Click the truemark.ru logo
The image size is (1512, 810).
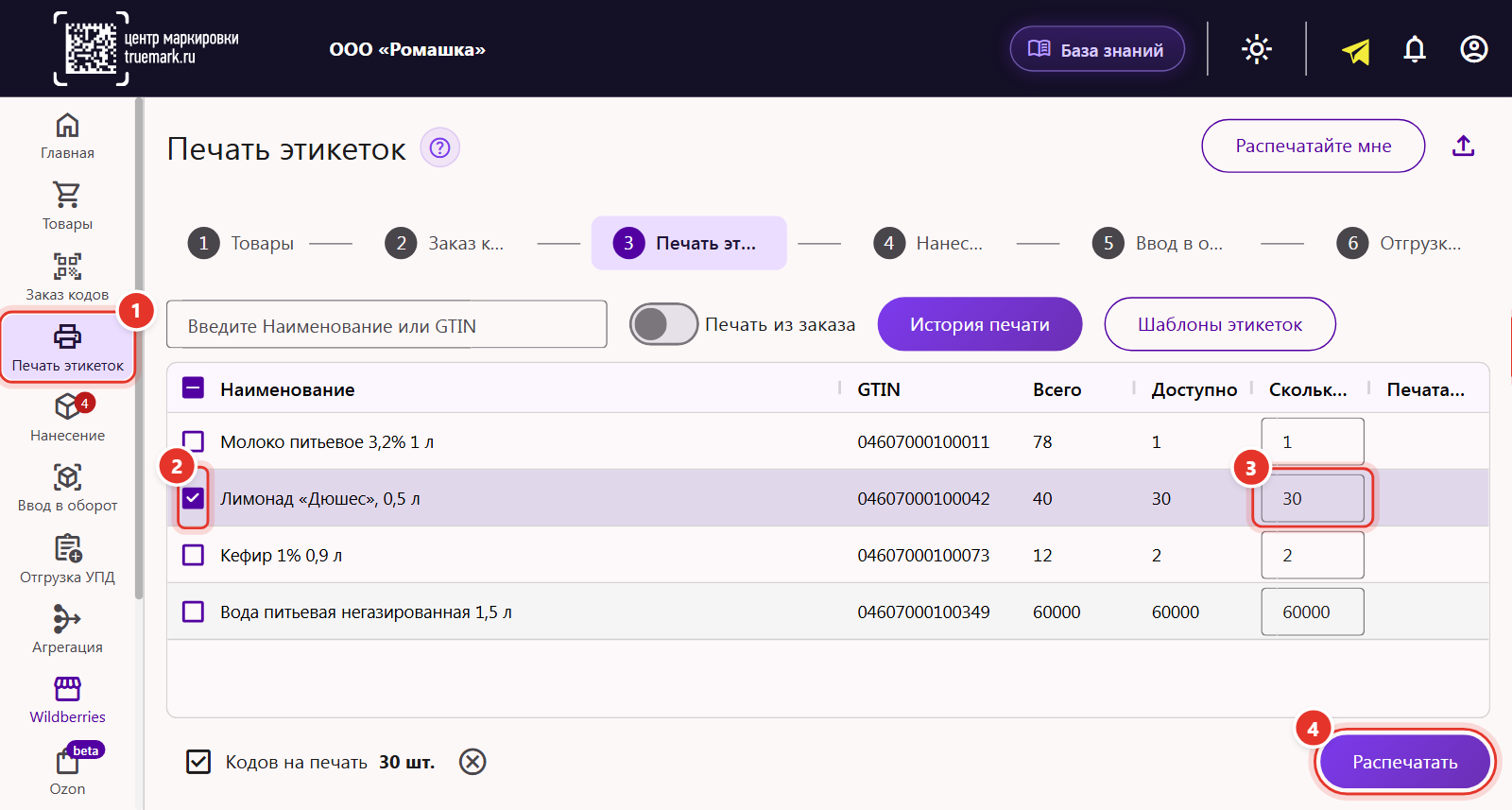[146, 49]
